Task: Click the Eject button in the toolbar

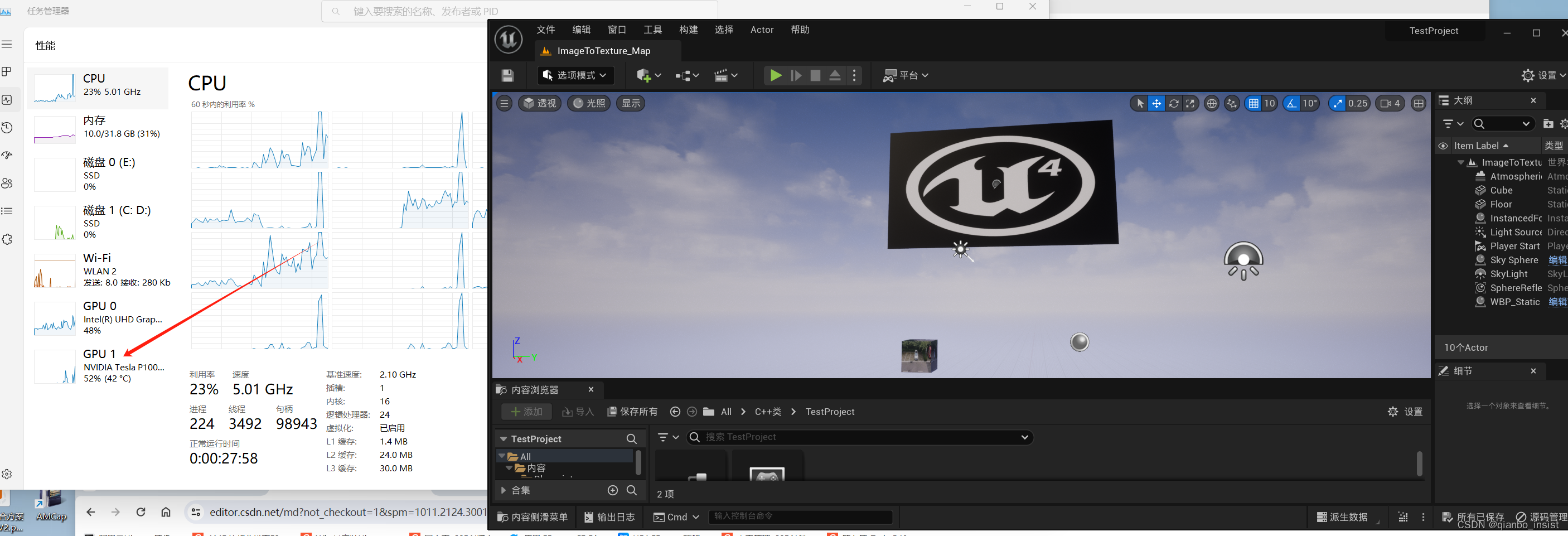Action: pyautogui.click(x=835, y=75)
